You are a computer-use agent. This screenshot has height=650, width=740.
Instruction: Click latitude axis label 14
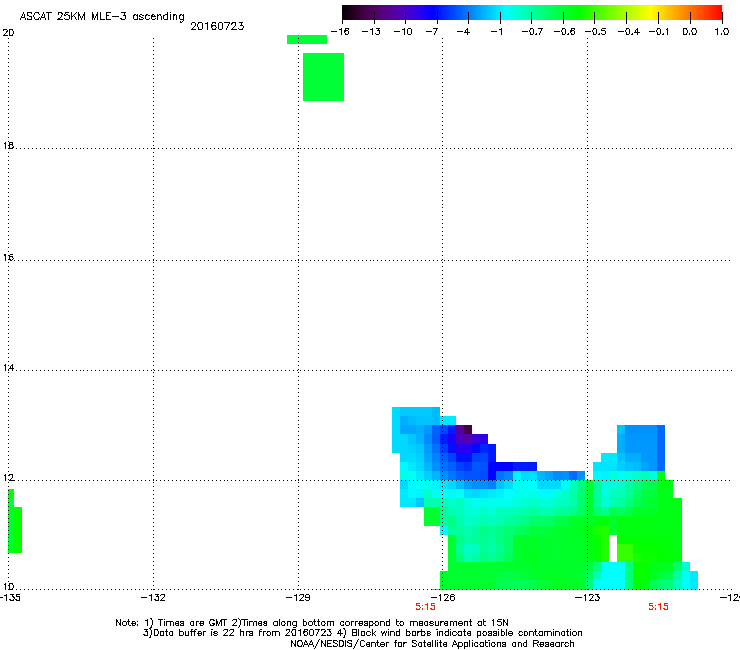[x=8, y=367]
